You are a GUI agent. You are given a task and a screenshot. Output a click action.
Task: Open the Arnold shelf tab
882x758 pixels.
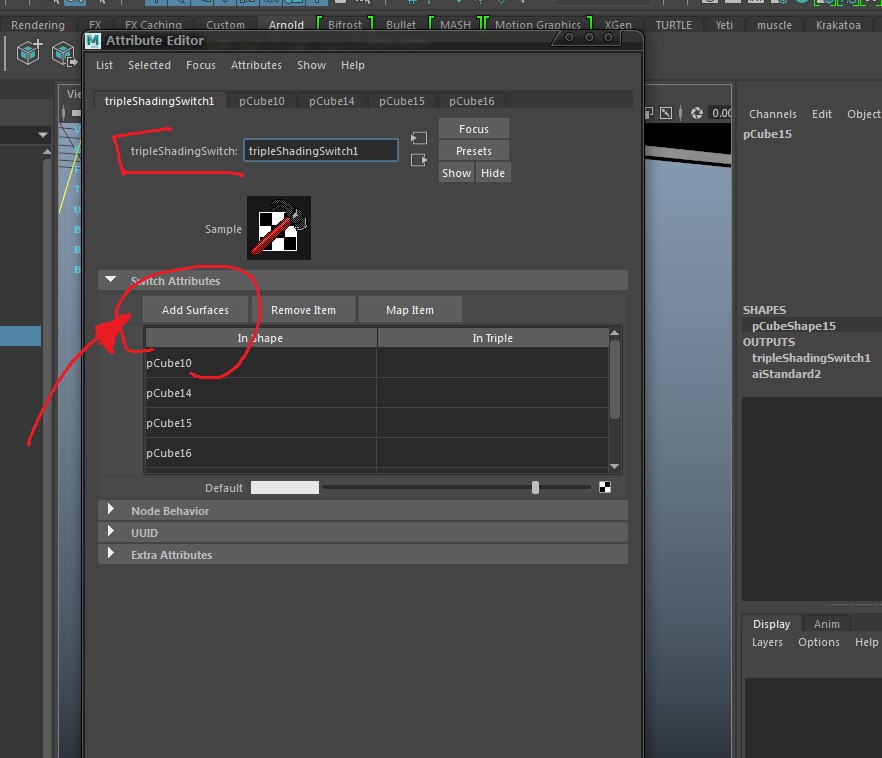(286, 25)
